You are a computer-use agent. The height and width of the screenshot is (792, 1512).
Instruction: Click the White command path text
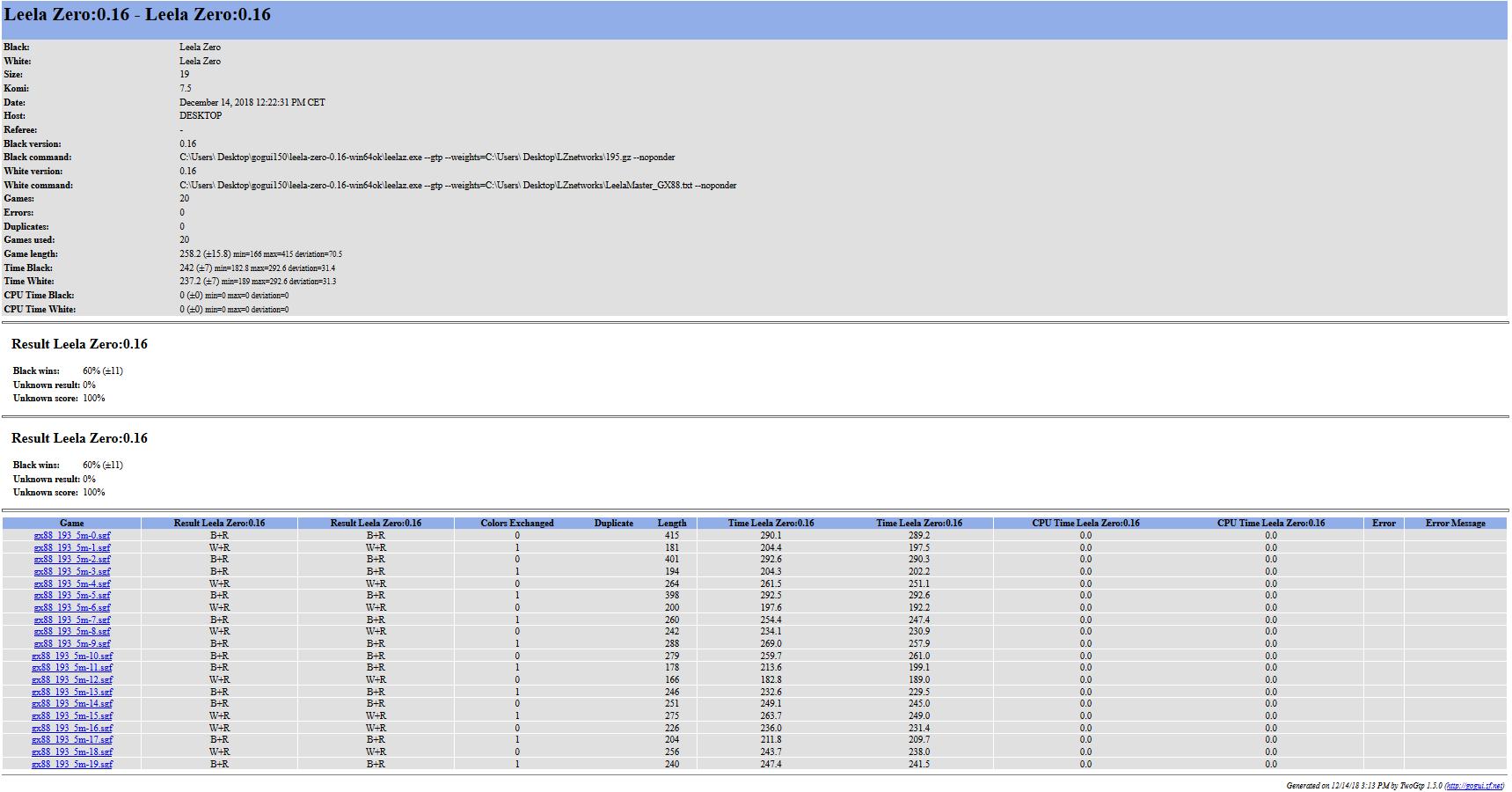coord(457,185)
